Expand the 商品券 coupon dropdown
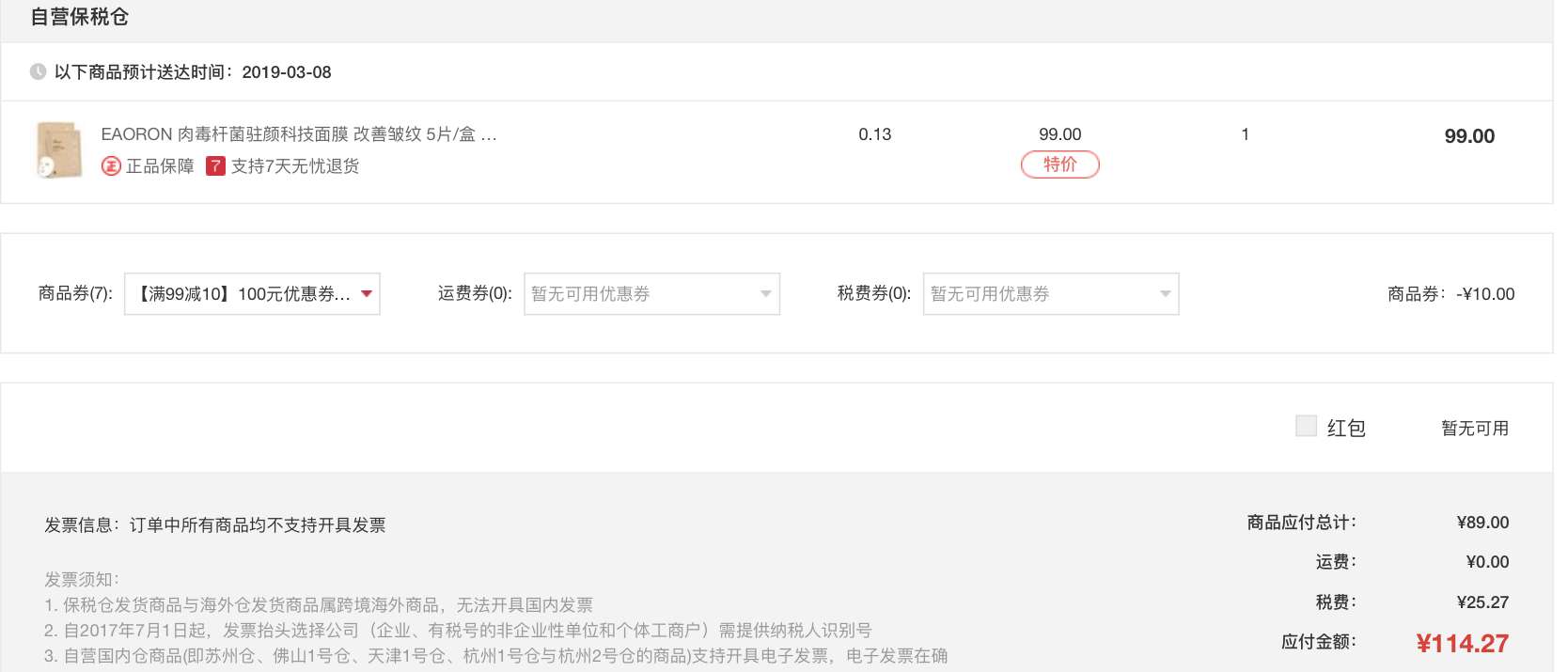This screenshot has width=1568, height=672. (252, 294)
